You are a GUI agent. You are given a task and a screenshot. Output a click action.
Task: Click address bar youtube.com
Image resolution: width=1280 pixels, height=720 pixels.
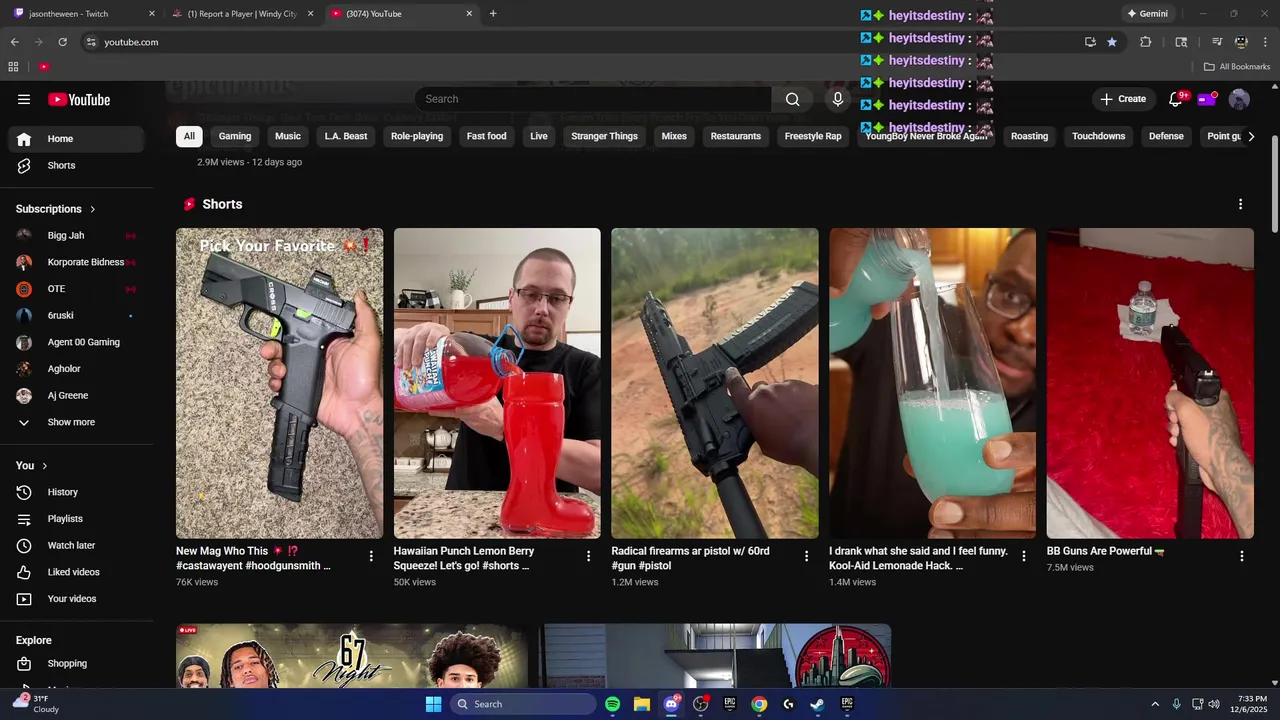coord(131,42)
